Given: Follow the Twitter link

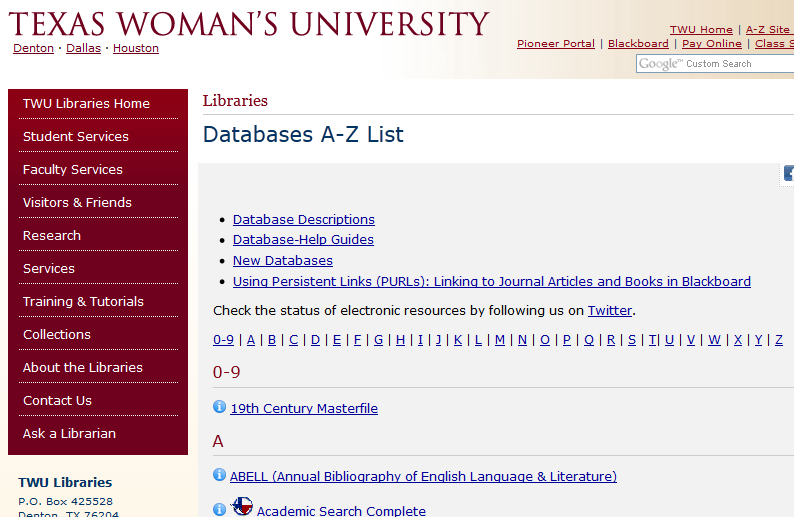Looking at the screenshot, I should 610,310.
